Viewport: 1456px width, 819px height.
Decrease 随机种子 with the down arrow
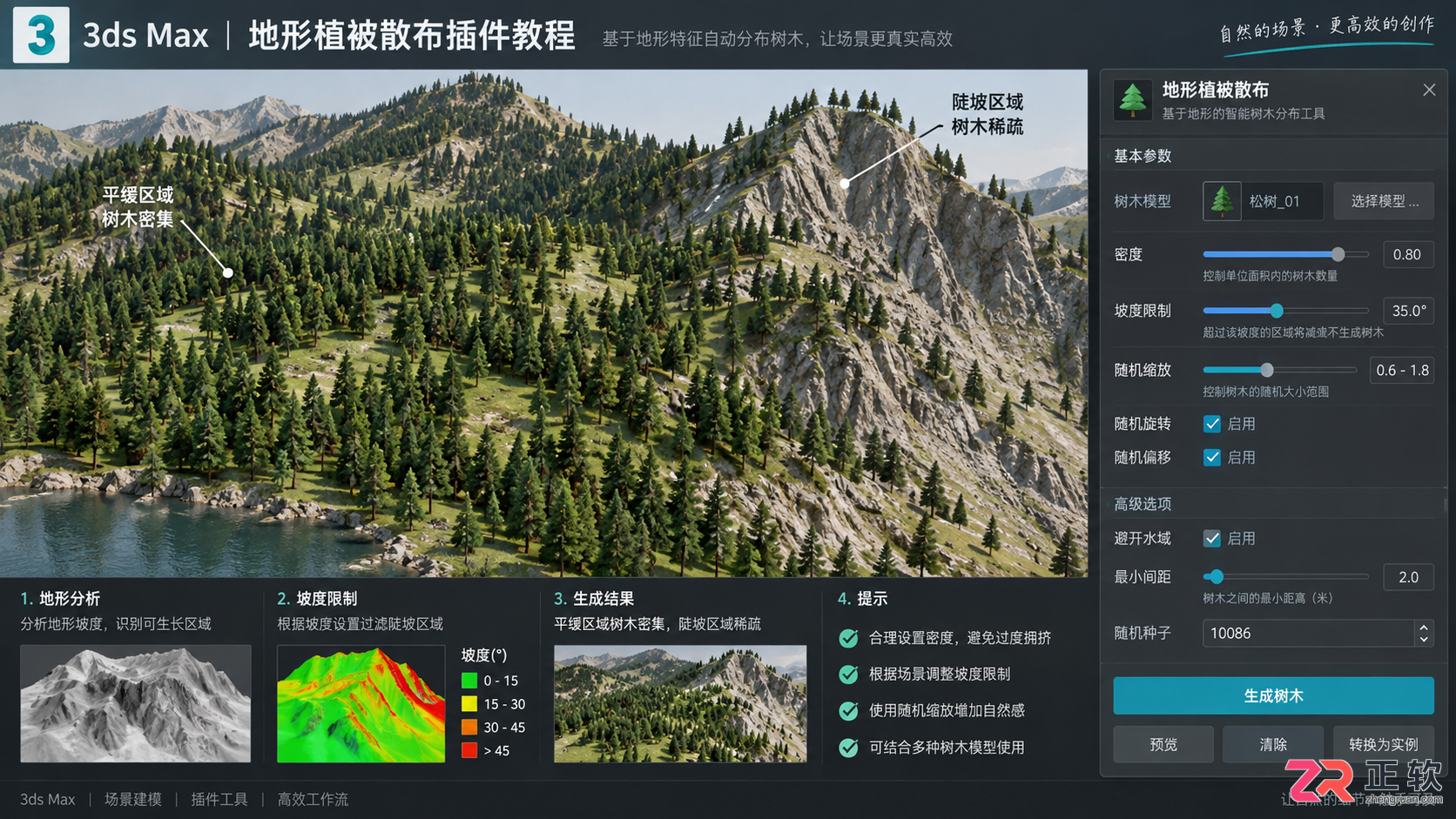pos(1424,640)
